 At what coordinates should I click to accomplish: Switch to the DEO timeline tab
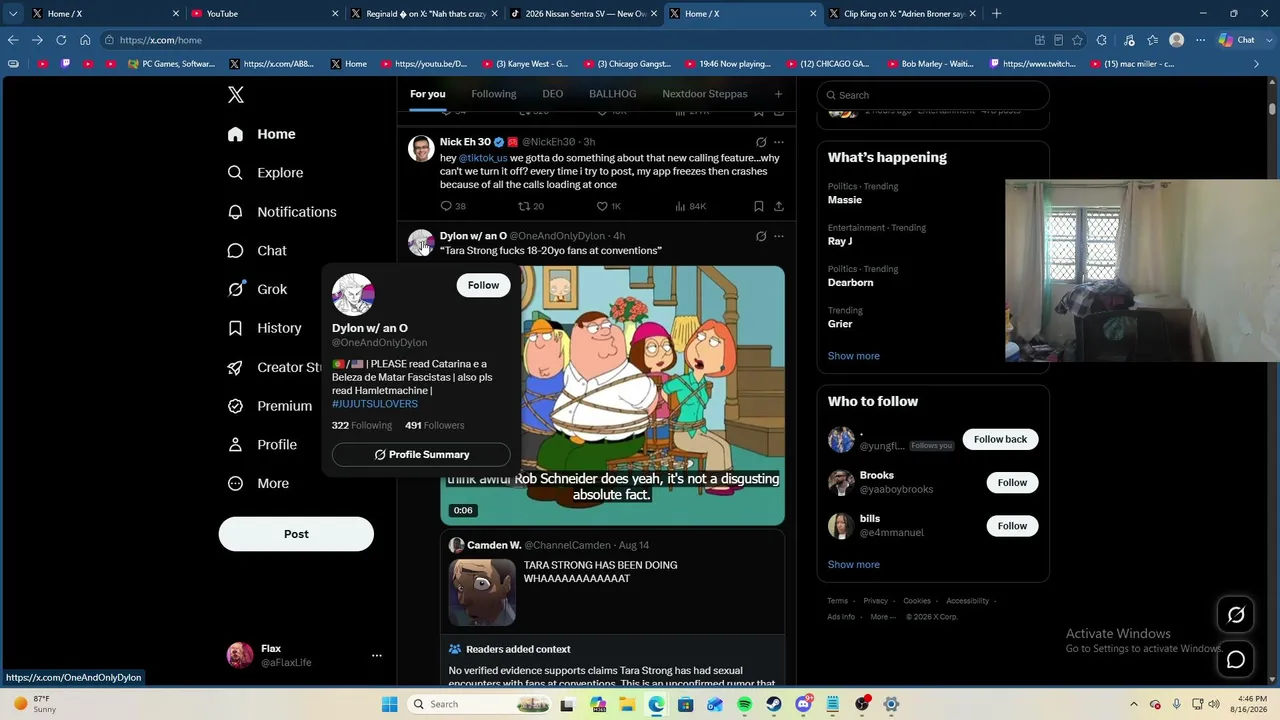[x=553, y=94]
